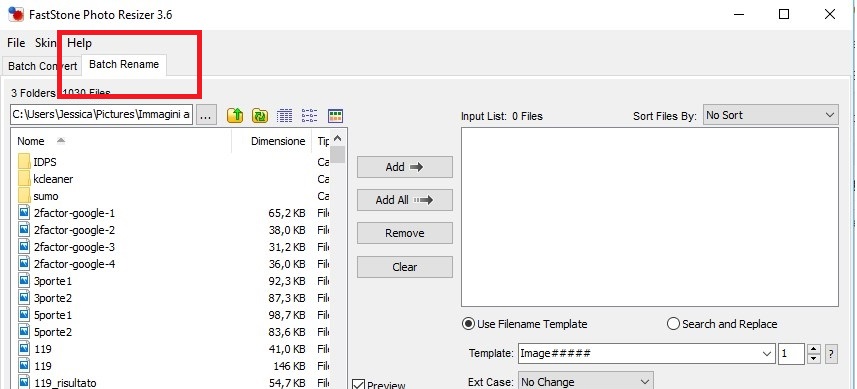Open the Help menu
This screenshot has height=389, width=857.
pos(79,43)
